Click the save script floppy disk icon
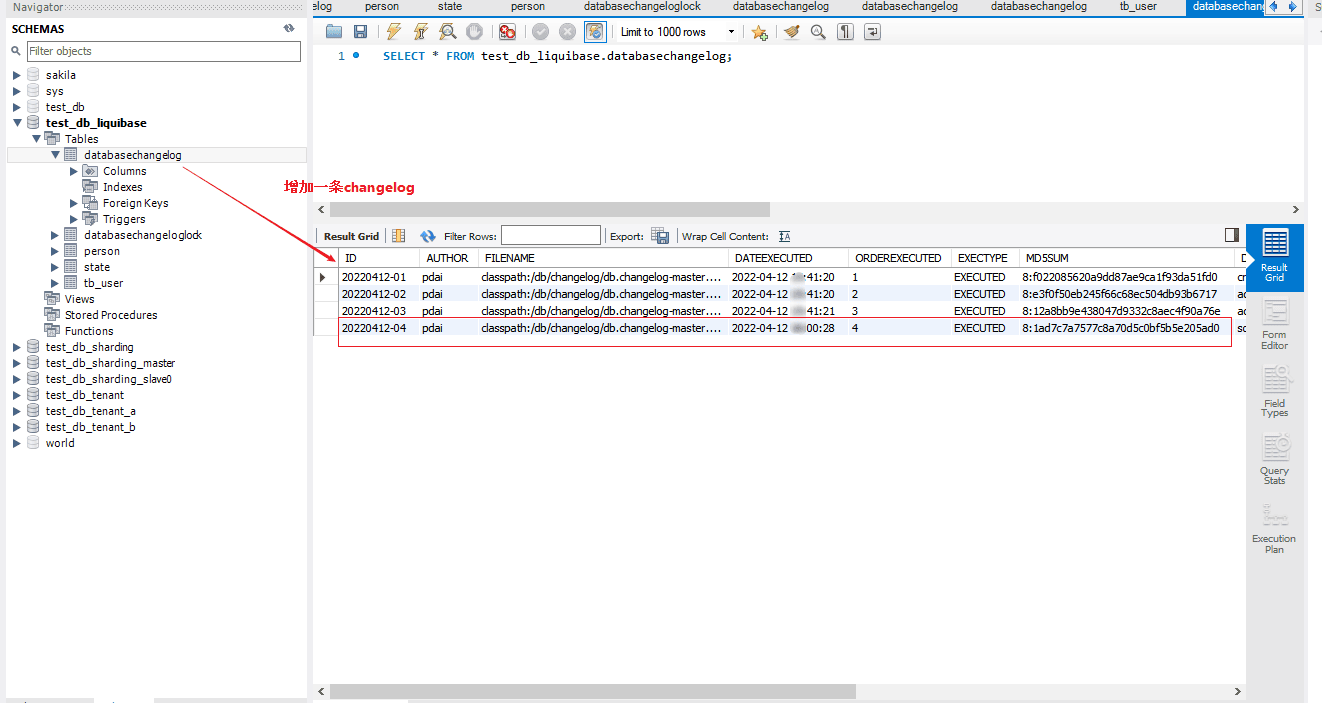The image size is (1322, 703). [360, 32]
